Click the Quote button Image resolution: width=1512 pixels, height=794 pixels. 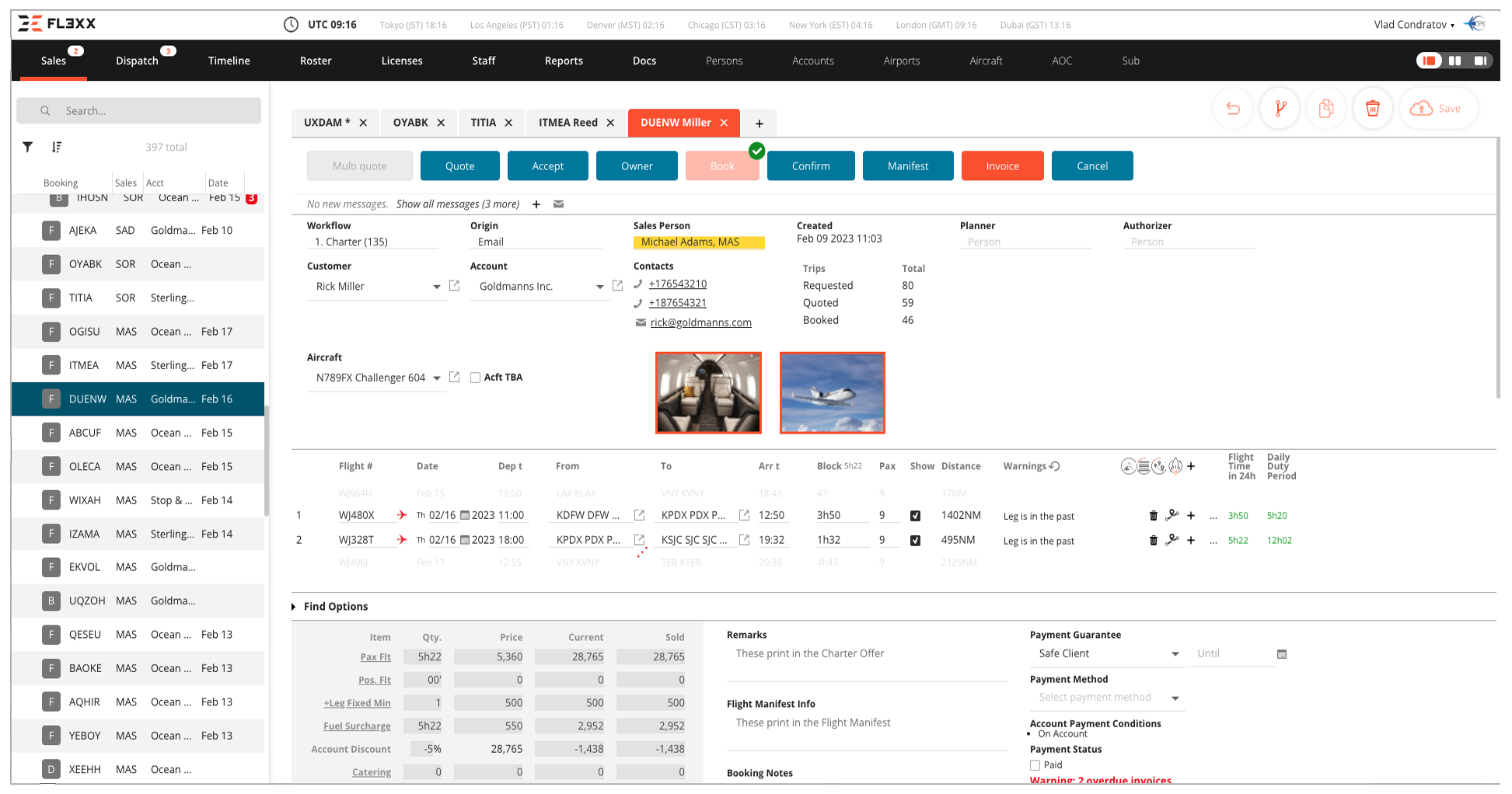click(x=460, y=166)
